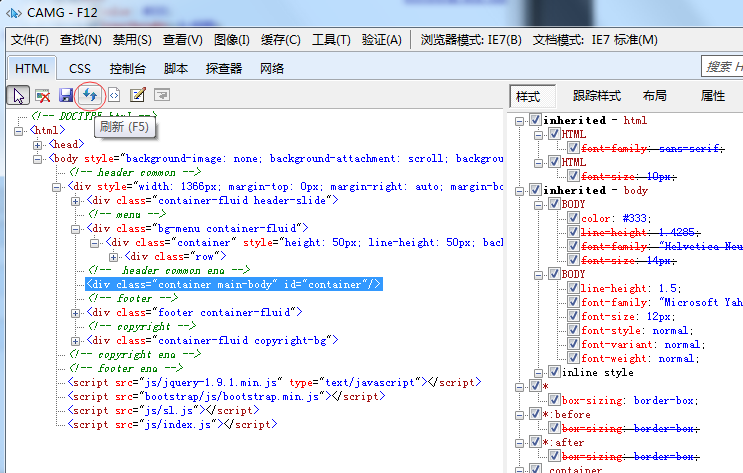Collapse the inherited - body style group
Viewport: 743px width, 473px height.
(x=519, y=191)
